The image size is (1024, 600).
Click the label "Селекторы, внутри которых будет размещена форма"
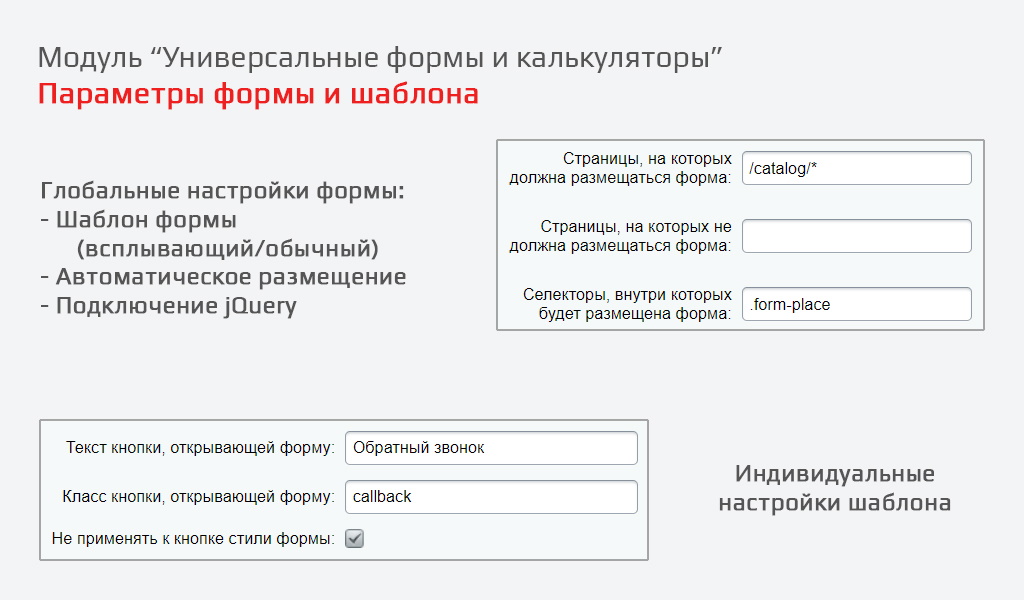click(x=626, y=303)
